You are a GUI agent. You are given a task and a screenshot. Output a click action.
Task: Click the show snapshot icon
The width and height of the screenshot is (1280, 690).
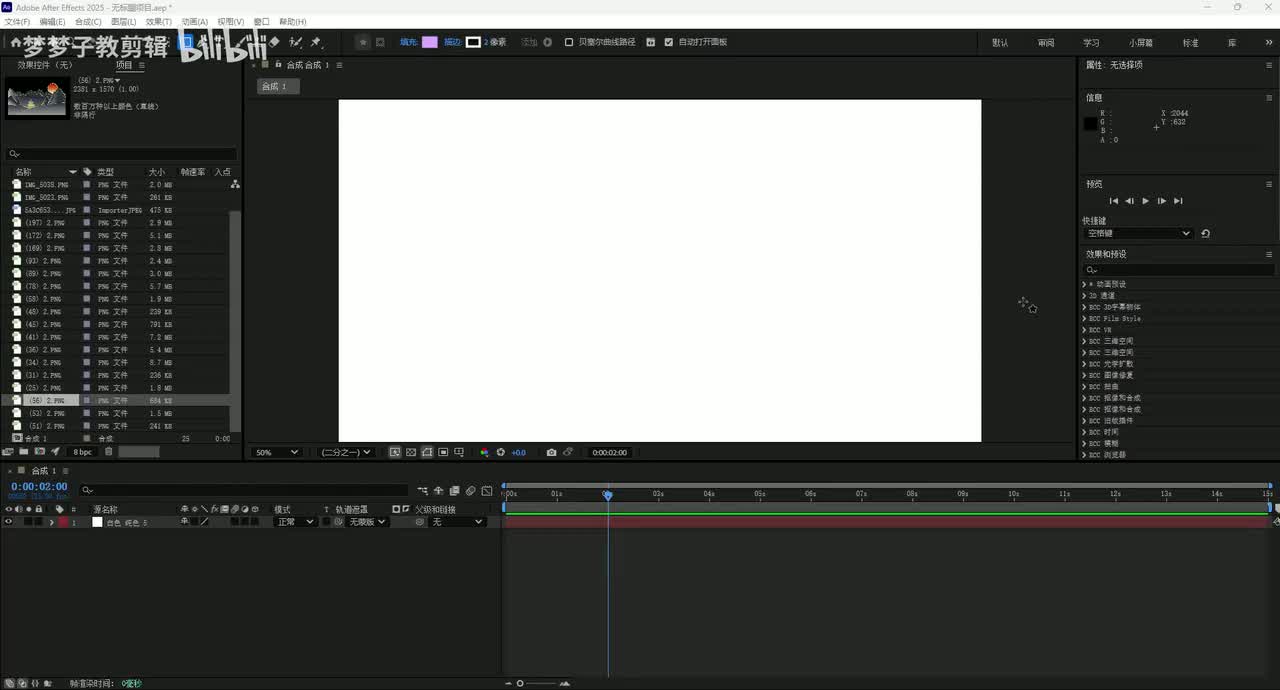(x=568, y=452)
